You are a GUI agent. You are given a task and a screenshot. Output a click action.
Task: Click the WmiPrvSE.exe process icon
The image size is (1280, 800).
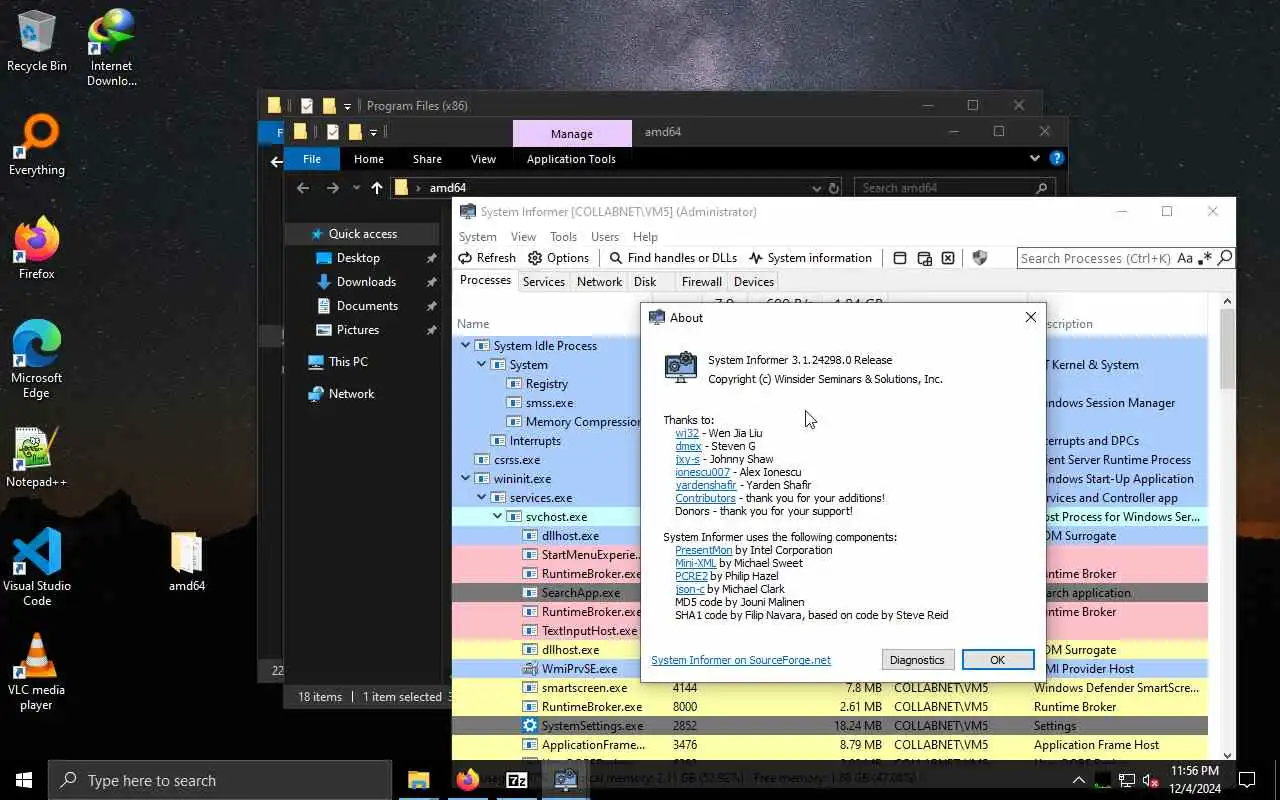(530, 669)
